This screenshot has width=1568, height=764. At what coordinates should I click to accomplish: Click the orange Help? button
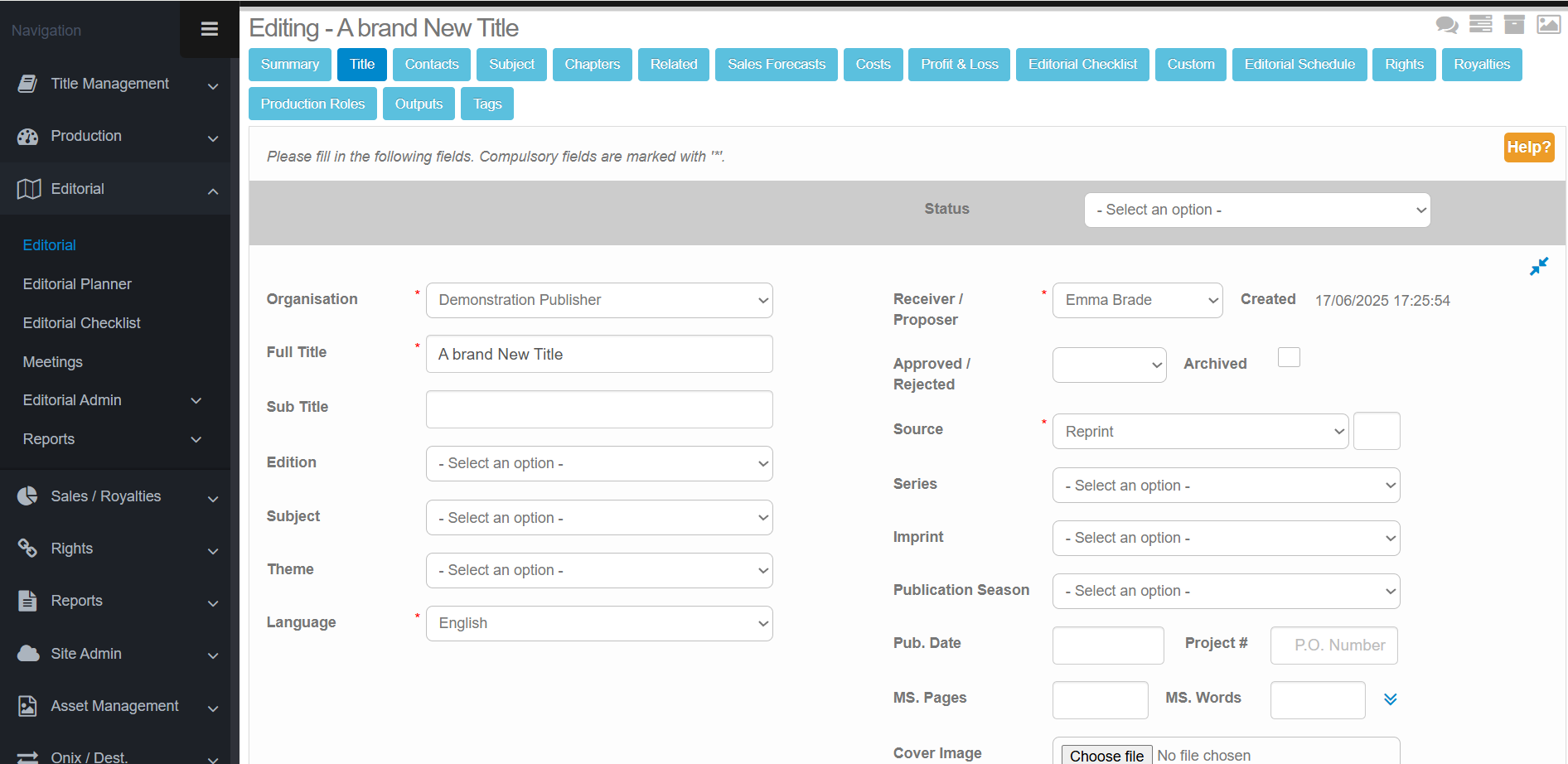click(x=1528, y=147)
